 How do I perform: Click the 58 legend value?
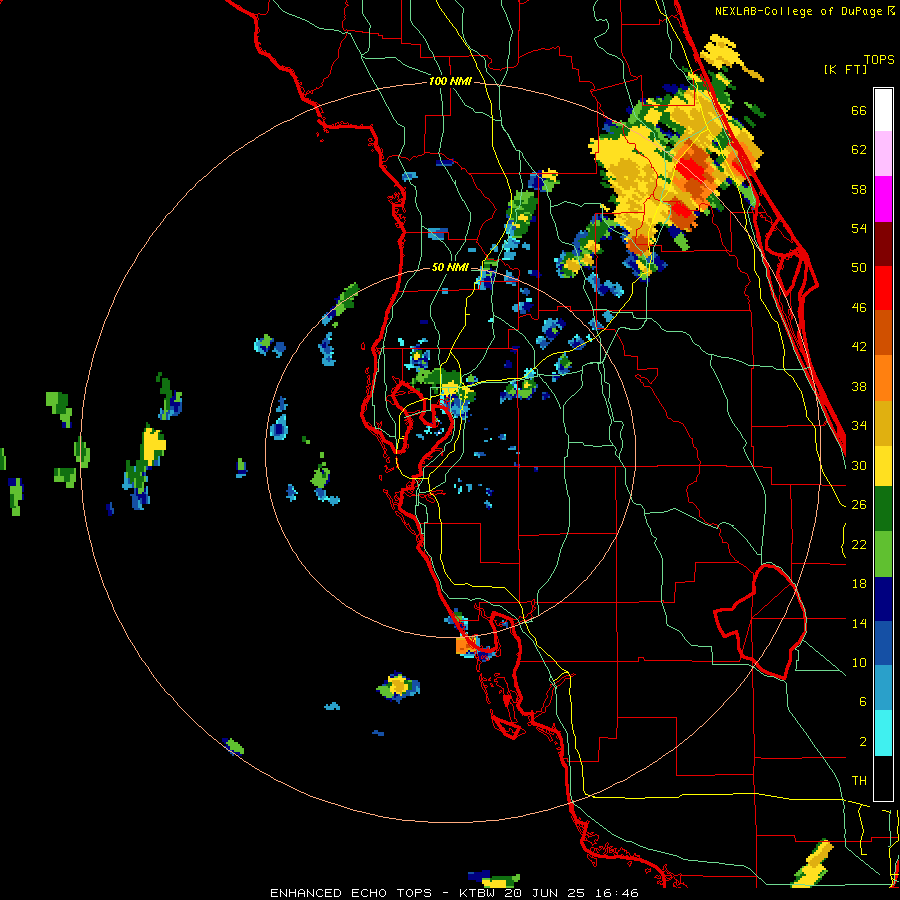point(859,189)
